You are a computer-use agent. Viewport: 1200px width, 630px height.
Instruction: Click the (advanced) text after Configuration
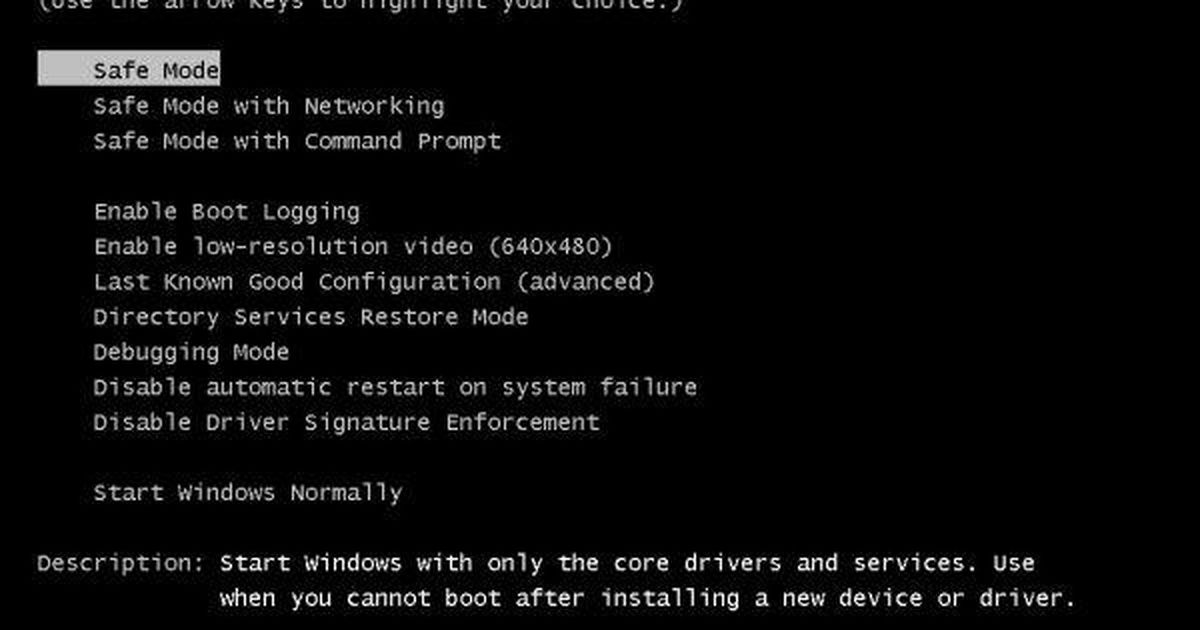pyautogui.click(x=586, y=282)
